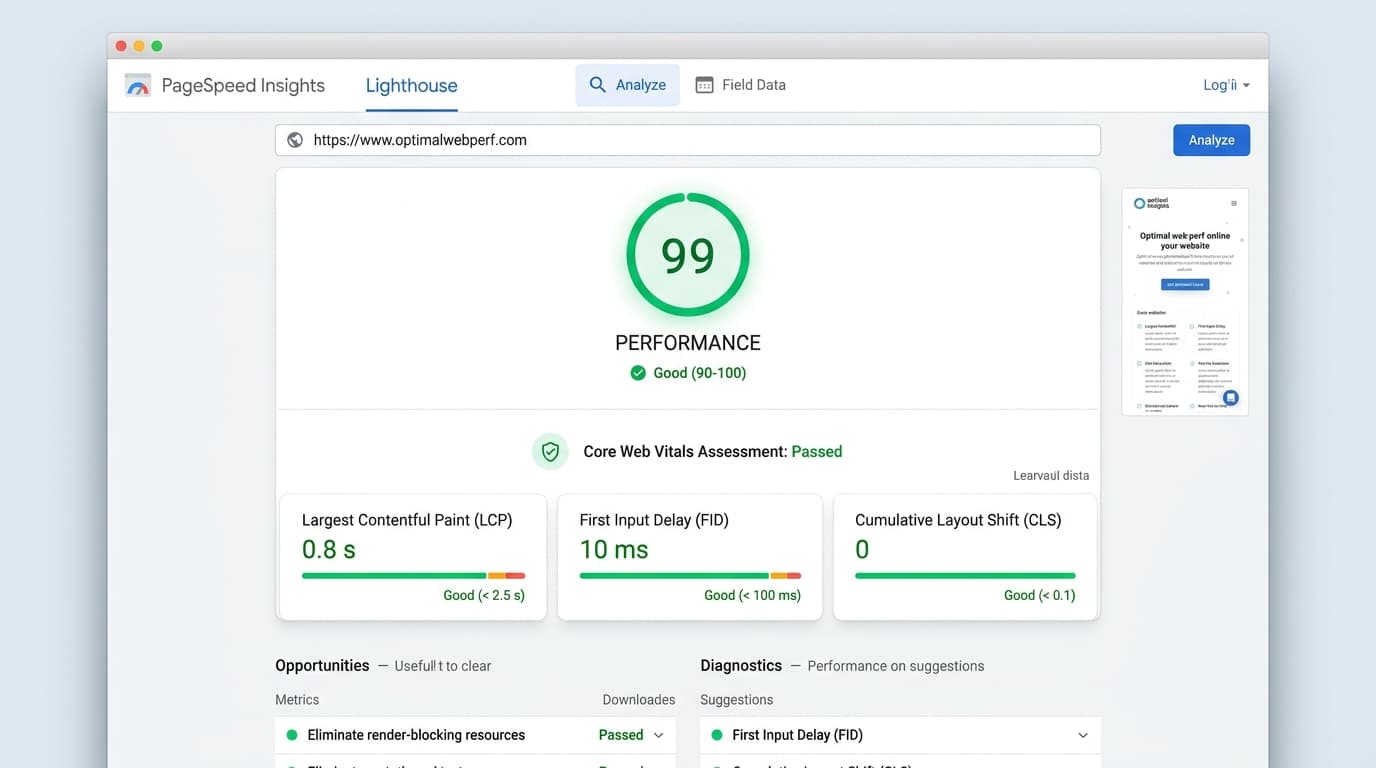The width and height of the screenshot is (1376, 768).
Task: Click the blue Analyze button
Action: (1211, 140)
